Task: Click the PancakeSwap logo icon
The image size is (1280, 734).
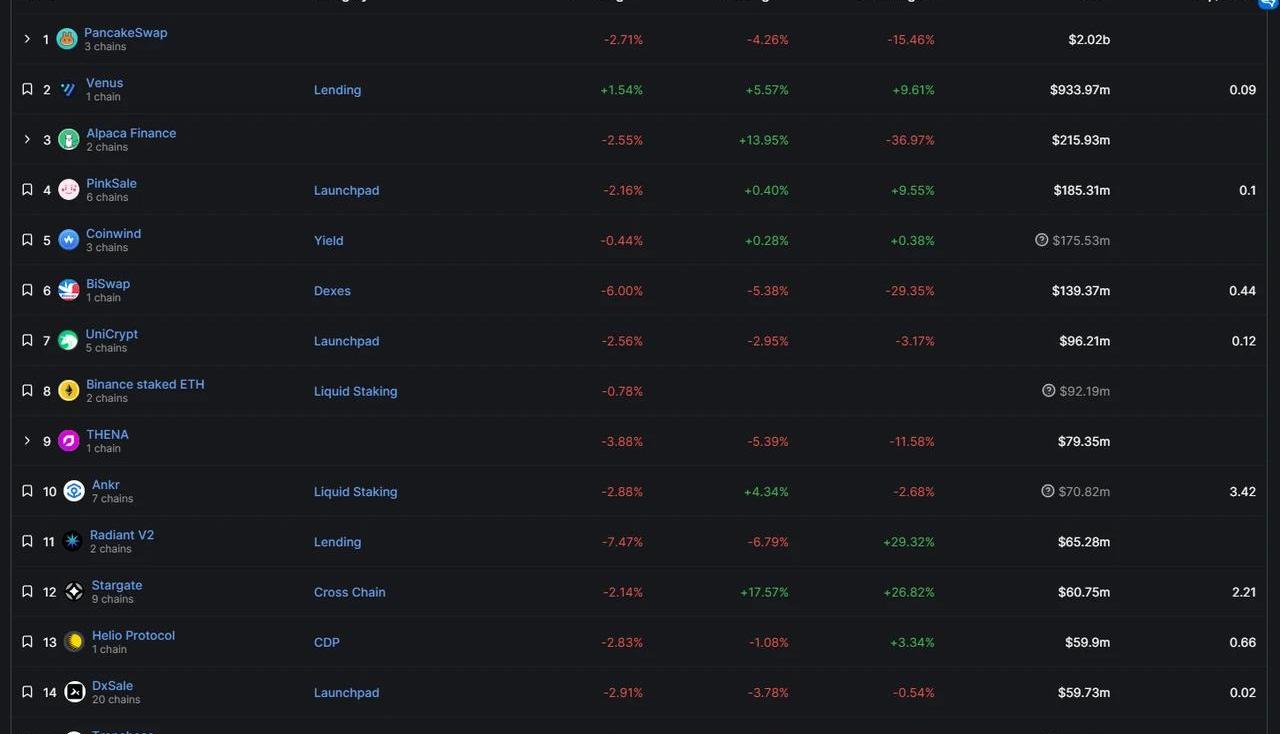Action: 67,39
